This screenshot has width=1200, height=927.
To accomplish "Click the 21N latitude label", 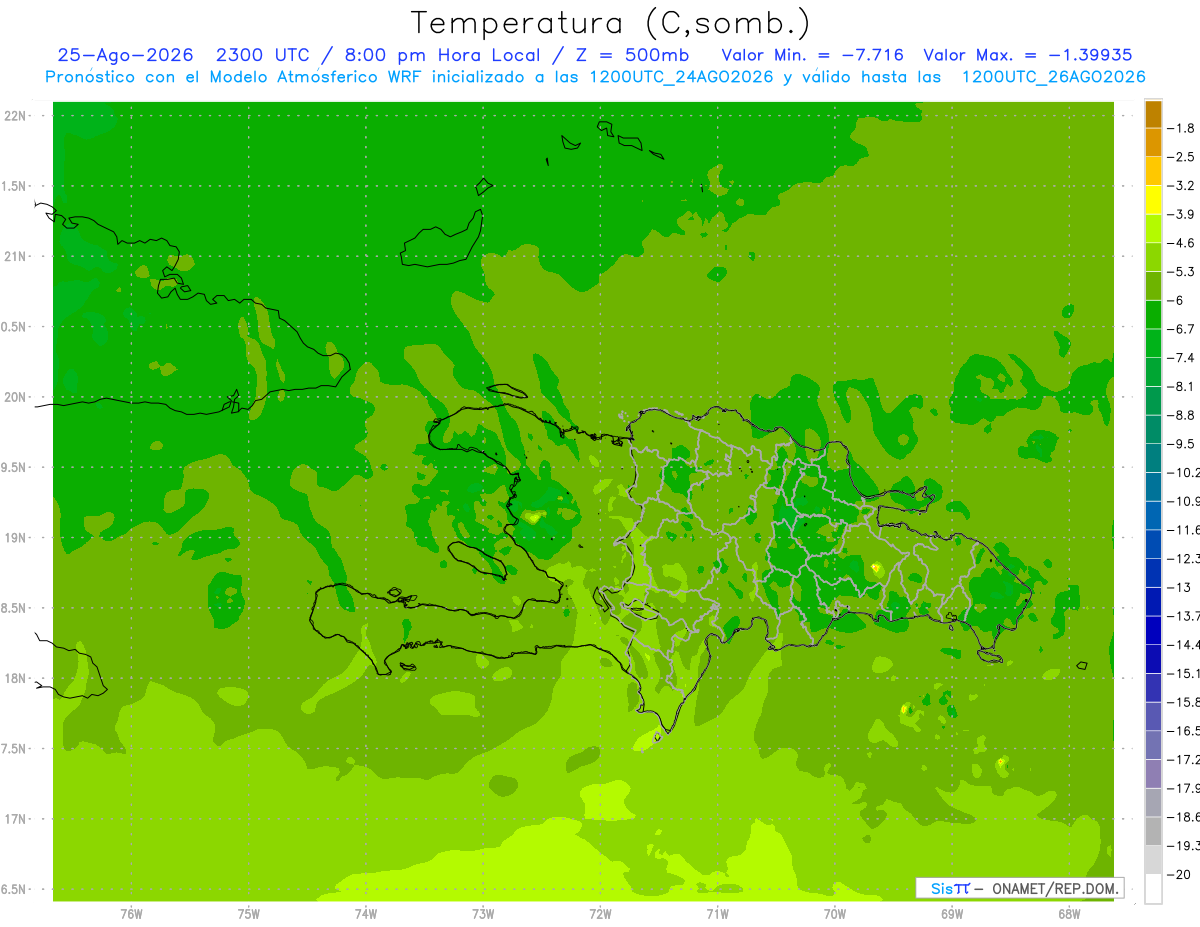I will (16, 256).
